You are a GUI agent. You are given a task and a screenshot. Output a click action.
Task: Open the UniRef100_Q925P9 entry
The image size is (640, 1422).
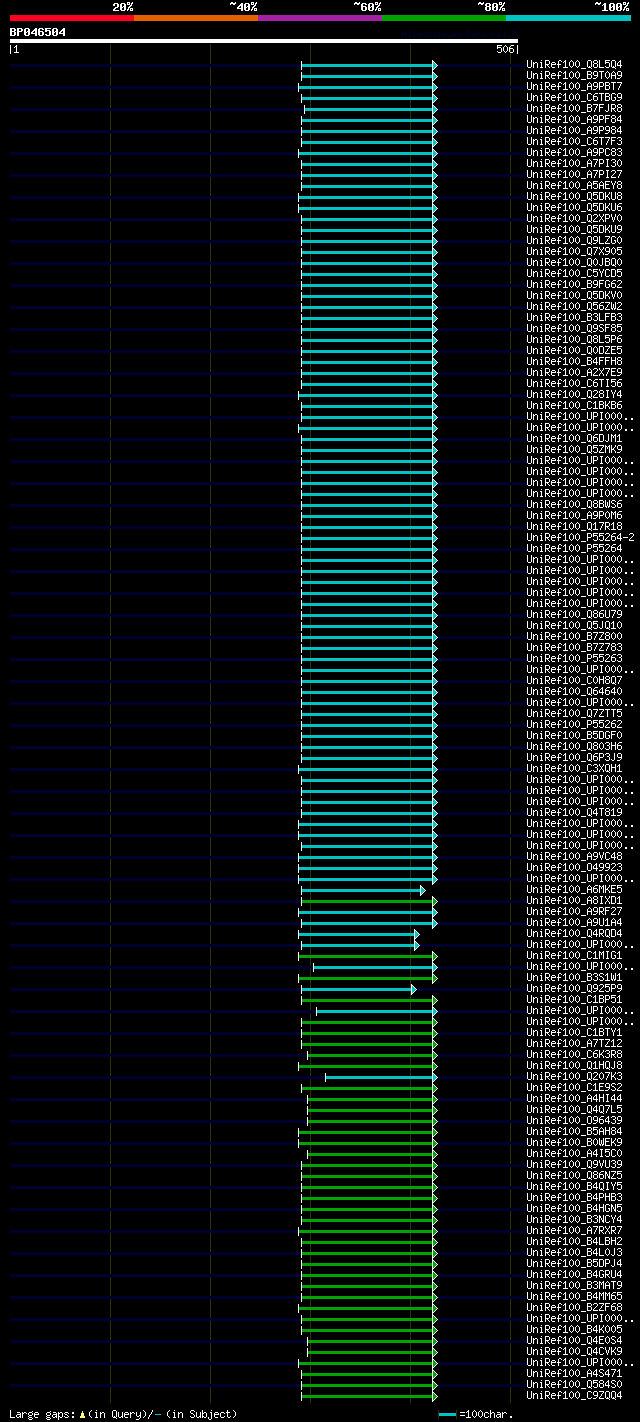point(574,988)
